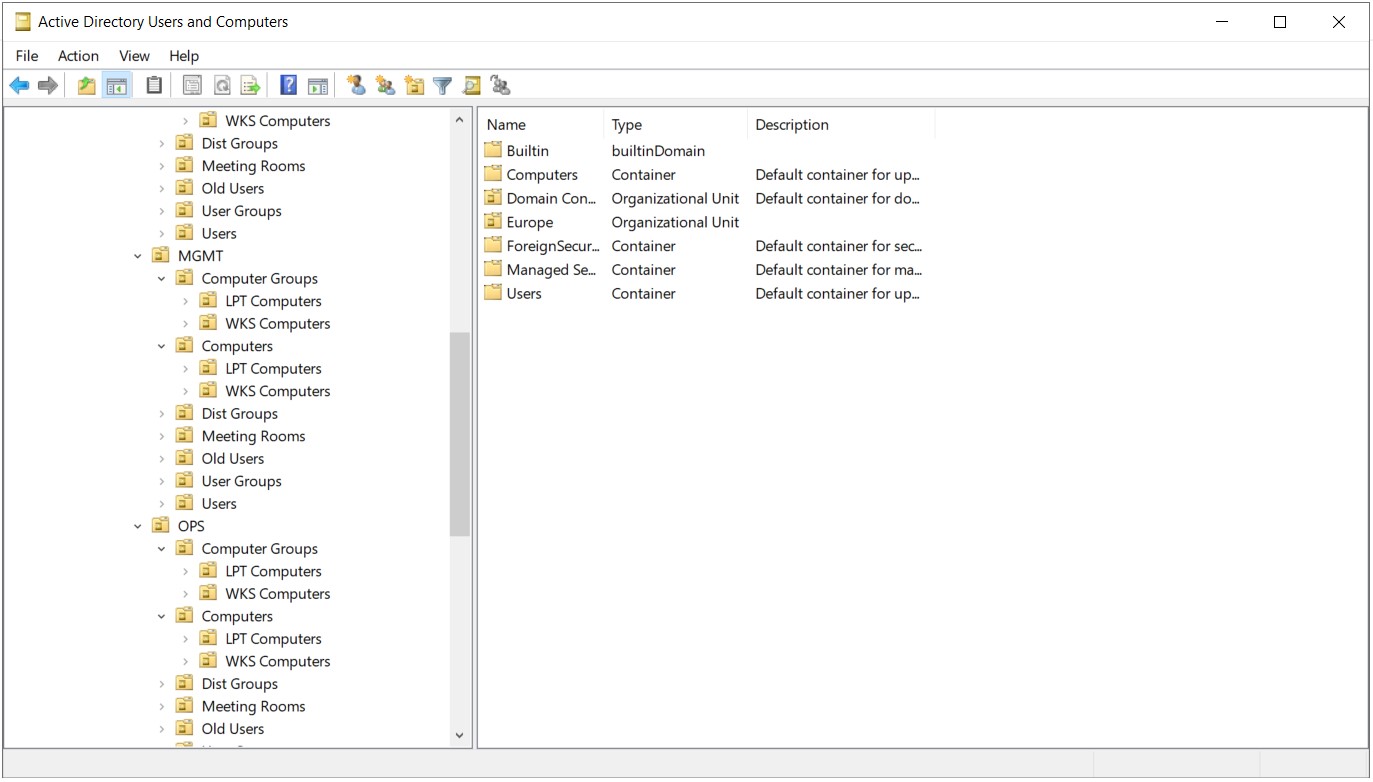
Task: Click the Domain Con... OU icon
Action: click(492, 198)
